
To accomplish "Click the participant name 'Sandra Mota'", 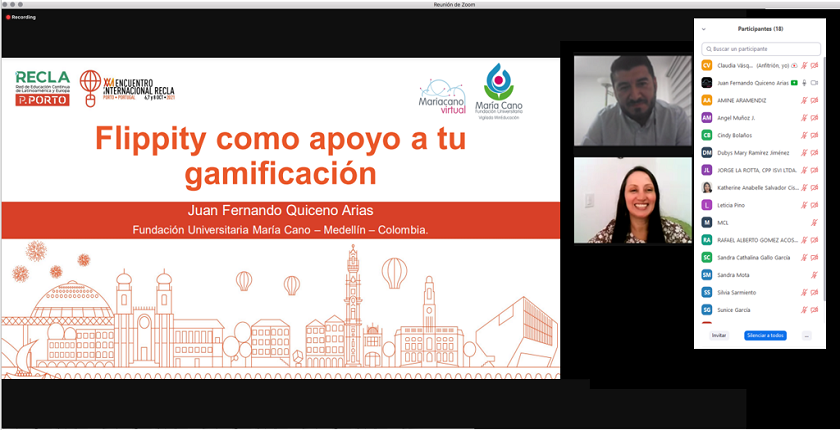I will coord(733,275).
